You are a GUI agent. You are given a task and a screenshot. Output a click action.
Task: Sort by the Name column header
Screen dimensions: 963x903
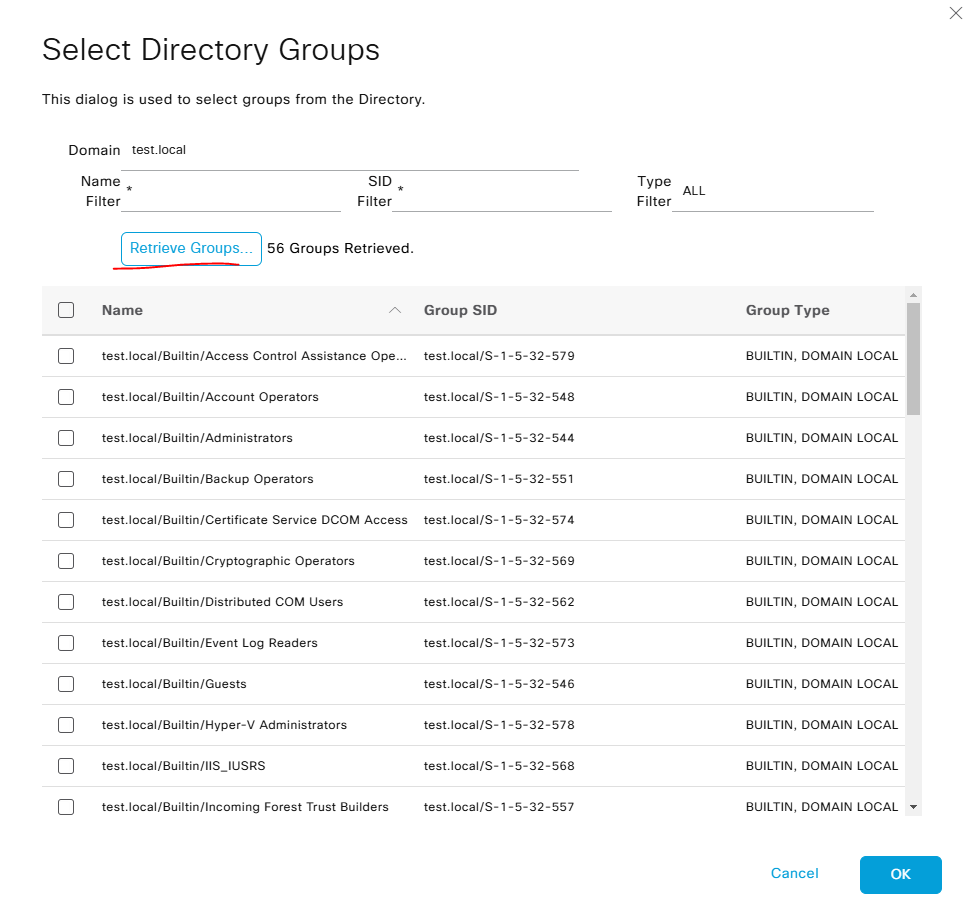click(122, 310)
